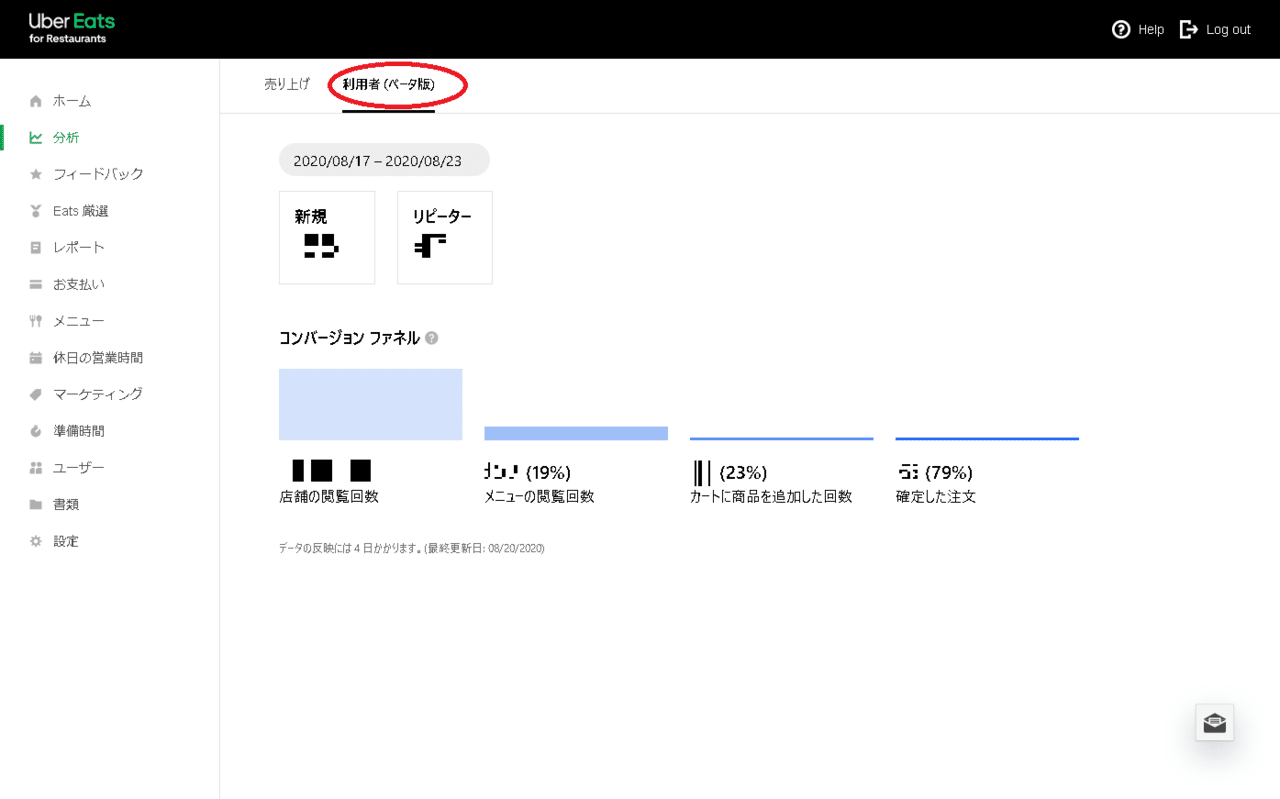1280x799 pixels.
Task: Click the Log out link text
Action: pos(1228,30)
